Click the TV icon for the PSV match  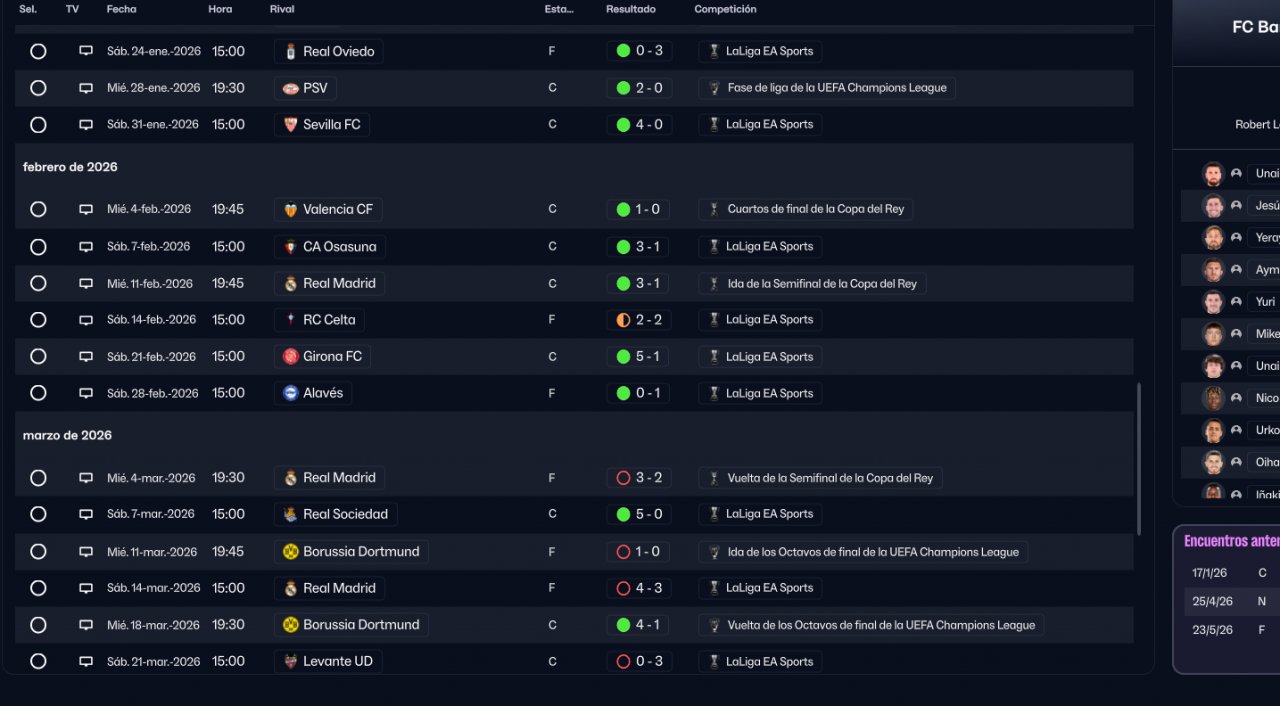86,88
